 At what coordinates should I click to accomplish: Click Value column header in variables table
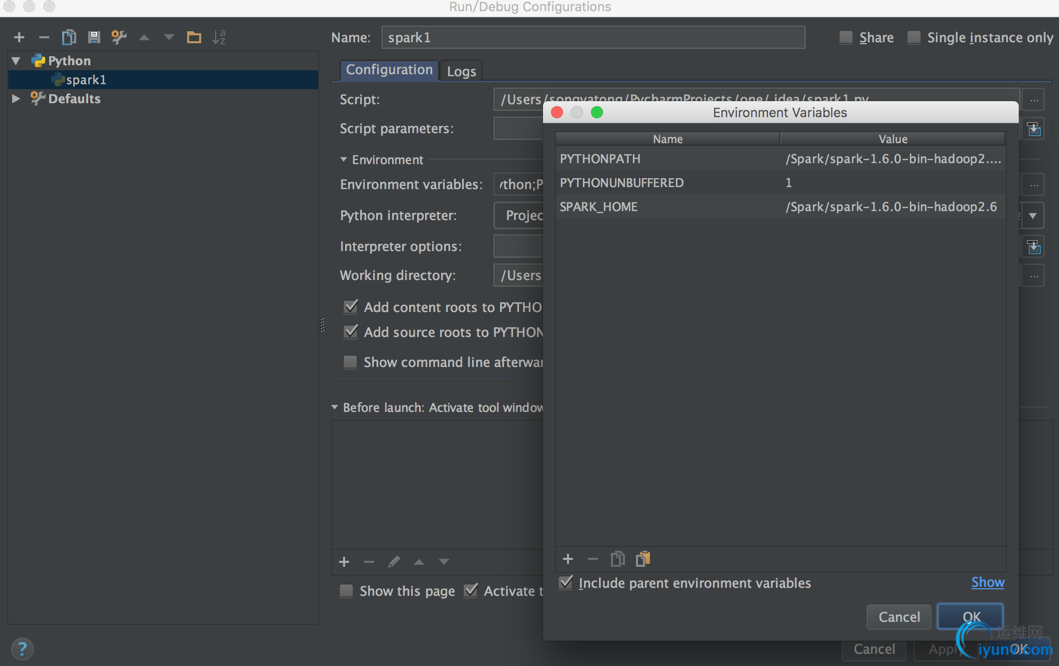click(x=893, y=139)
